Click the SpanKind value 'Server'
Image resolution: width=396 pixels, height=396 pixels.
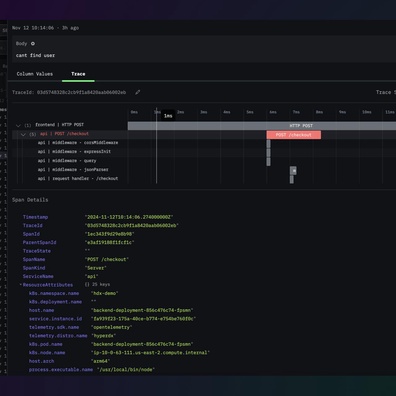click(96, 268)
